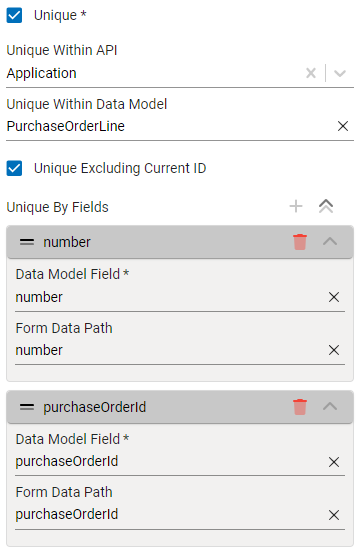
Task: Focus the Unique Within Data Model field
Action: 170,126
